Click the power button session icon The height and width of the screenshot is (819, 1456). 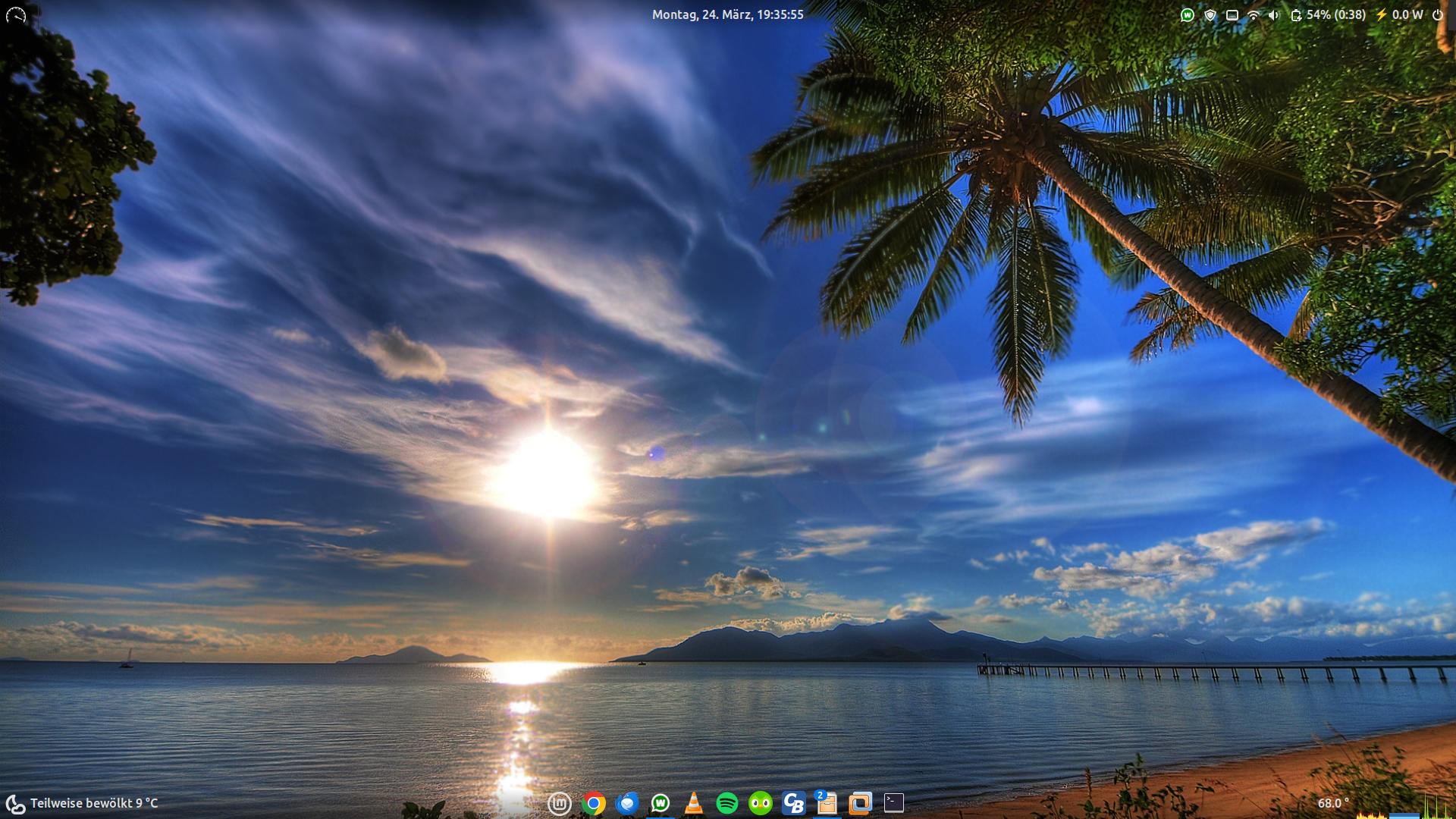[x=1437, y=15]
